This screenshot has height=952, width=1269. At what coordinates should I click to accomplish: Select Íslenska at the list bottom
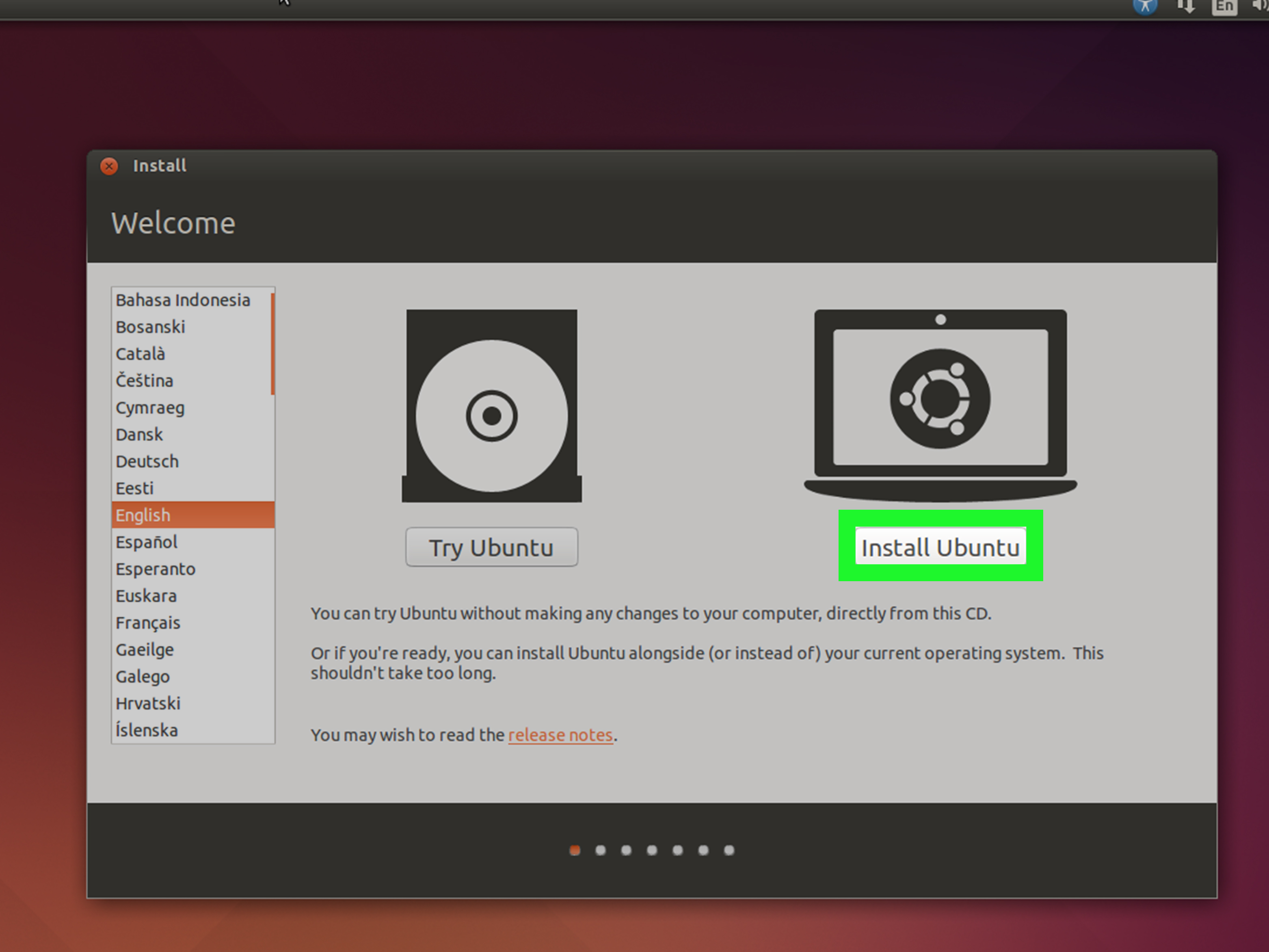click(147, 730)
